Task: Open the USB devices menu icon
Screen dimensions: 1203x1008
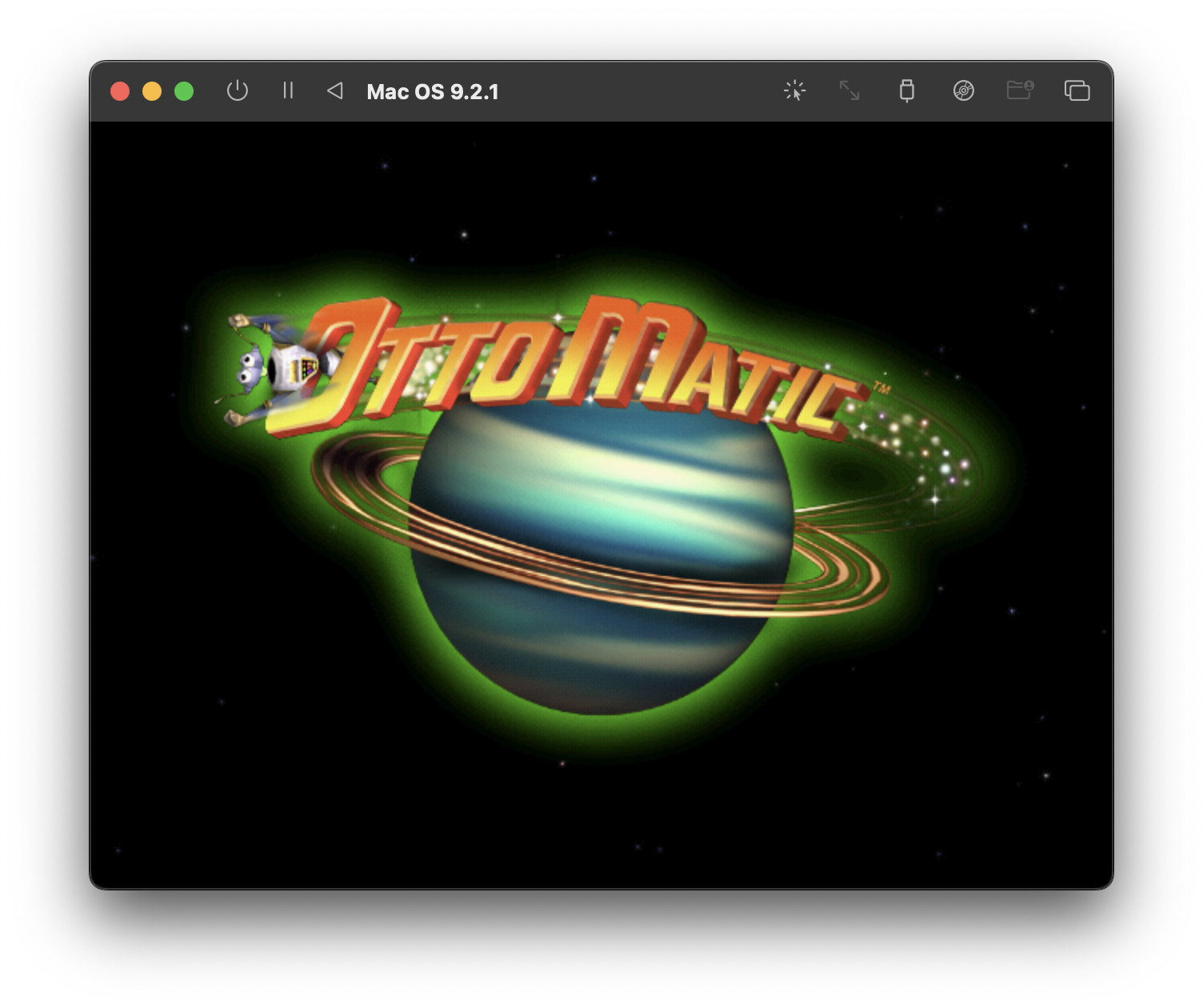Action: point(906,90)
